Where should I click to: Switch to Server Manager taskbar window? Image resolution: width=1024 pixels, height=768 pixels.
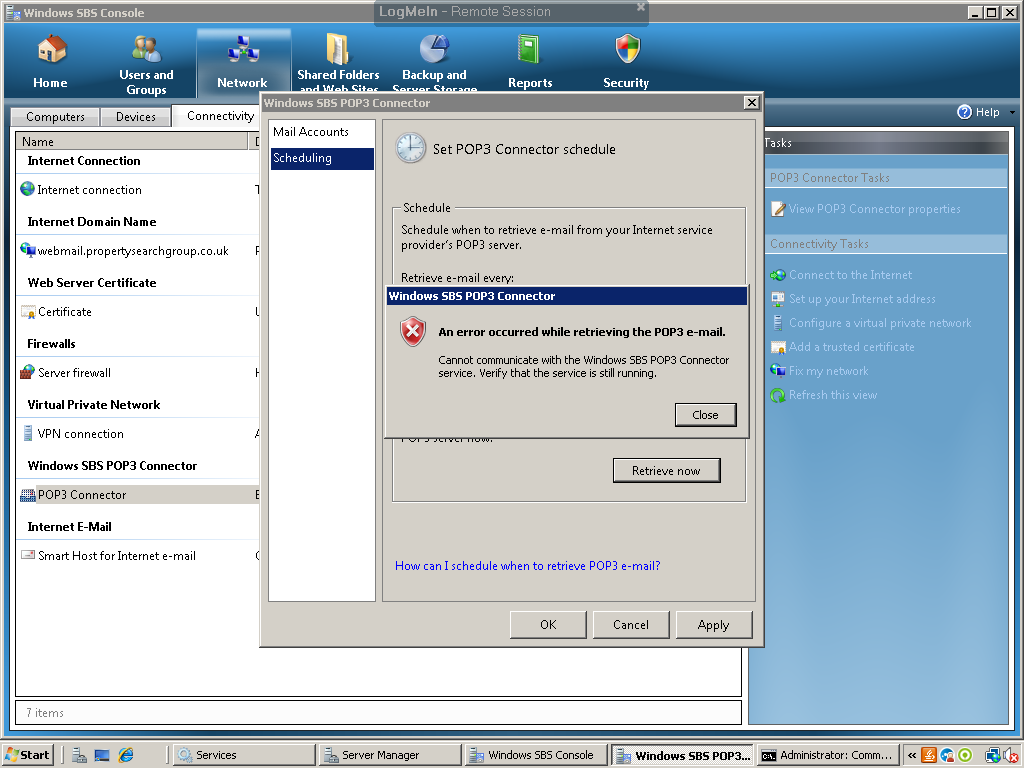coord(390,755)
